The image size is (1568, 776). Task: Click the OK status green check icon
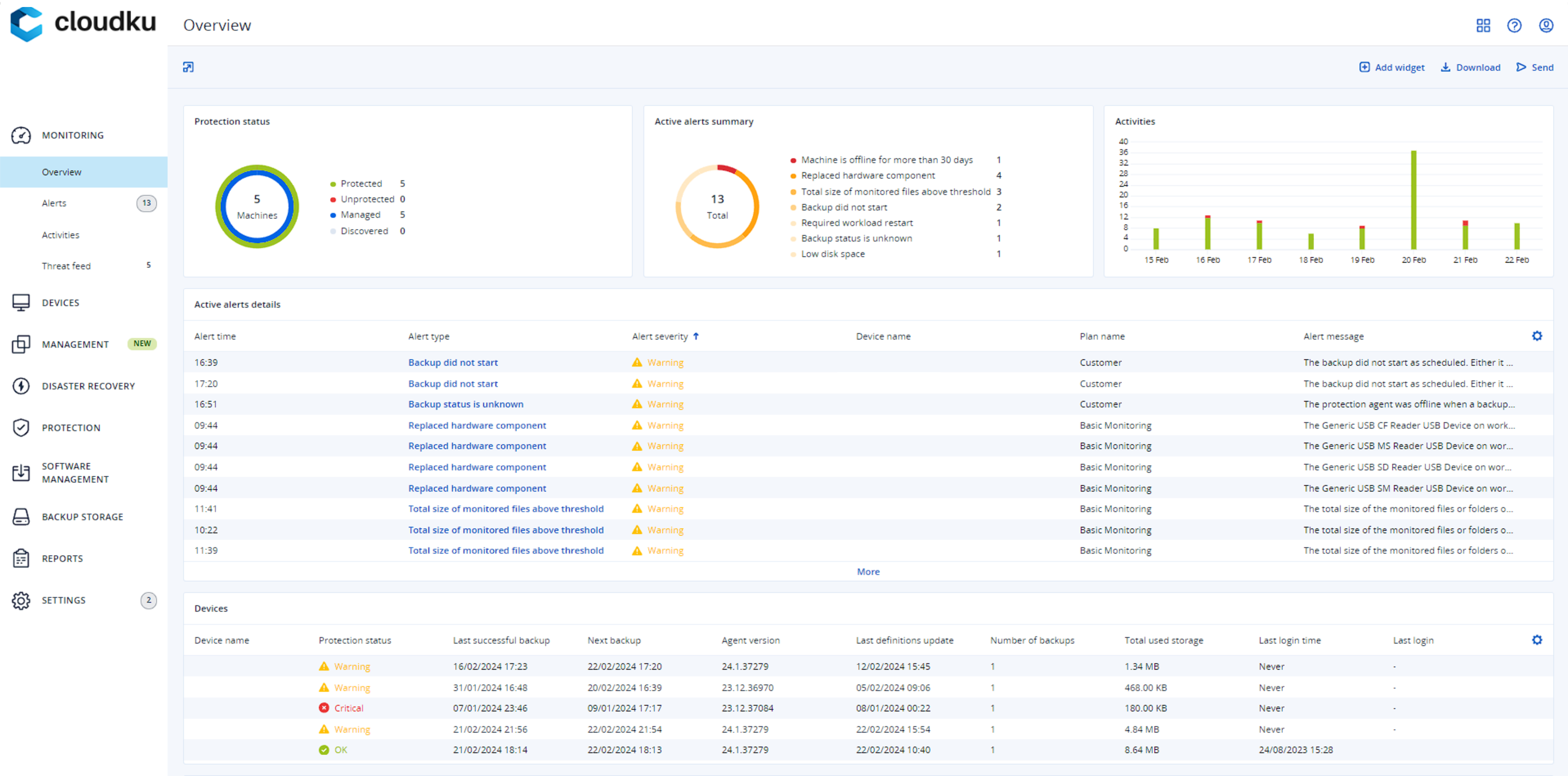pyautogui.click(x=324, y=750)
